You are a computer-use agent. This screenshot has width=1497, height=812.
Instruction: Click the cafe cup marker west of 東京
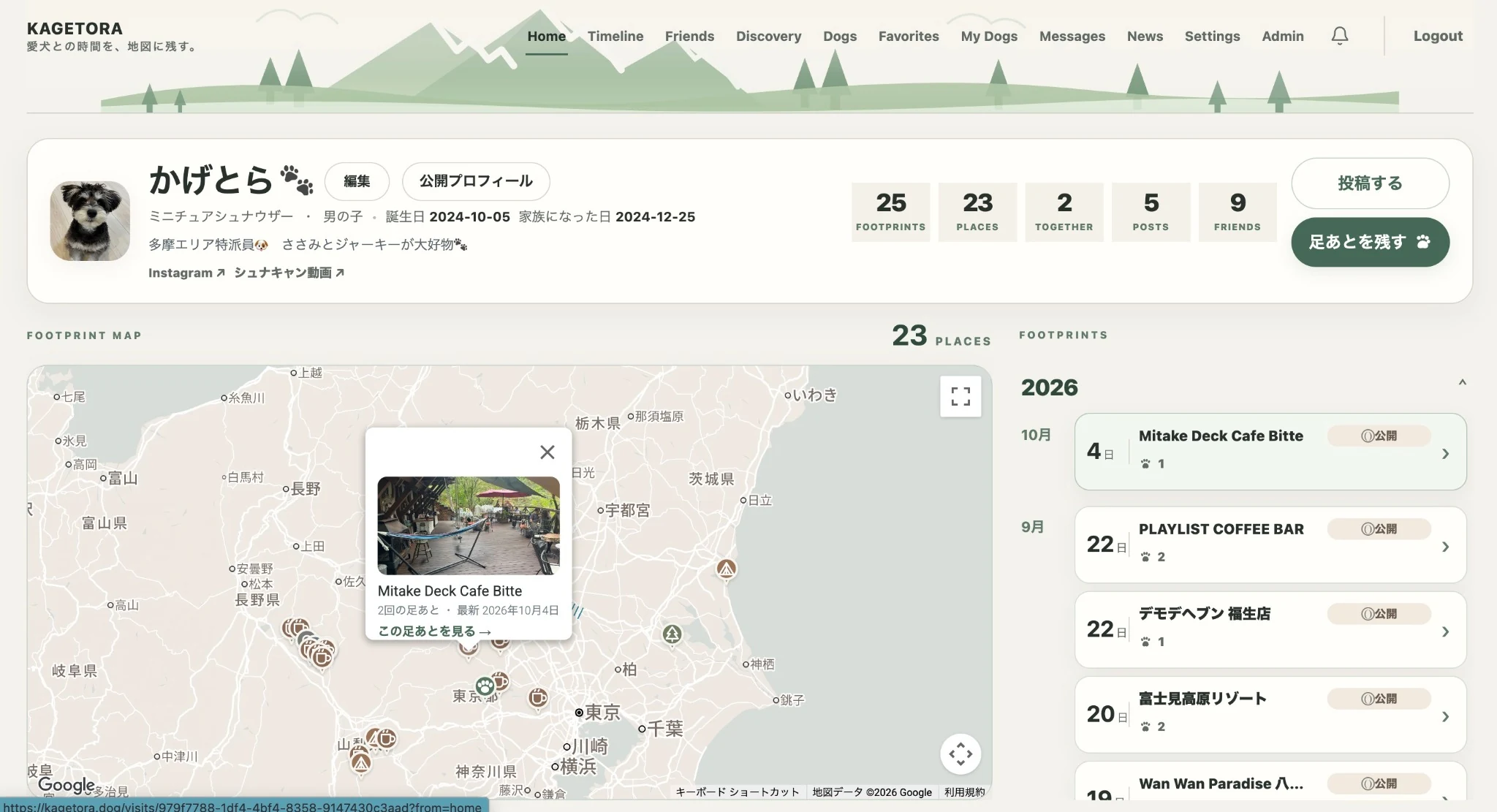click(x=538, y=698)
